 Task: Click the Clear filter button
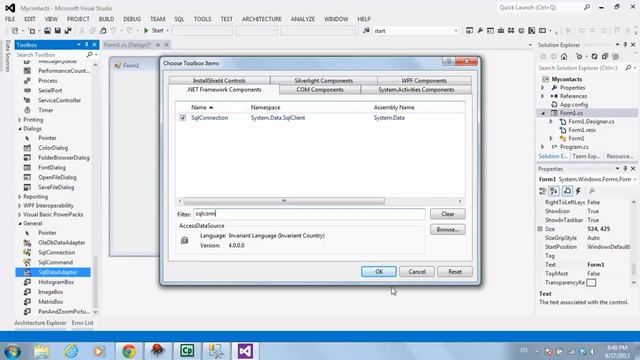pos(448,214)
